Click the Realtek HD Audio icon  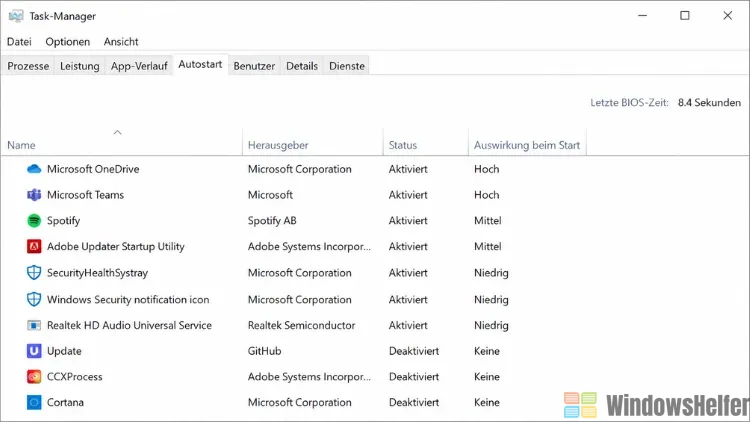(34, 325)
